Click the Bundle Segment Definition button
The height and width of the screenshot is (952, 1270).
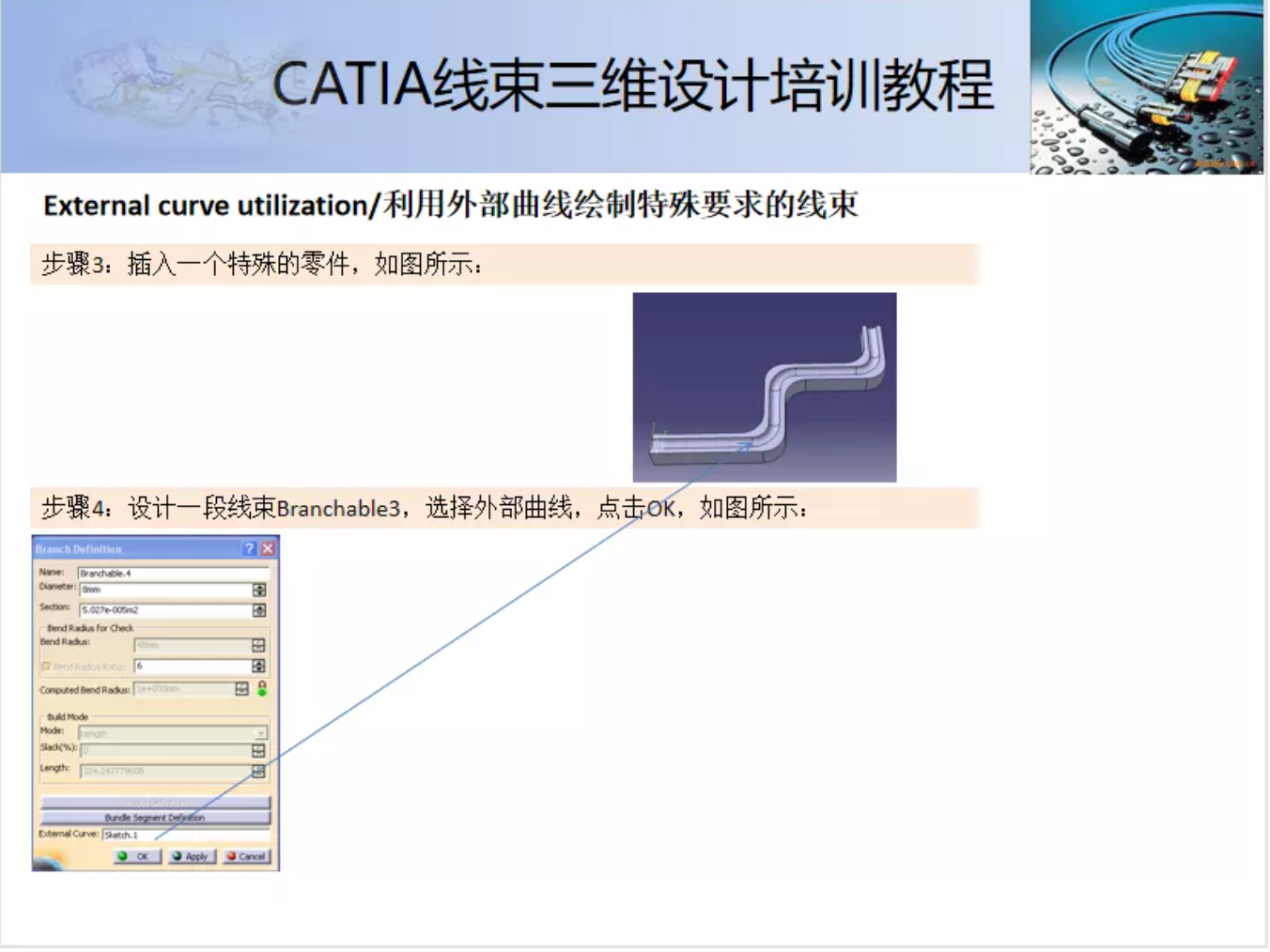coord(155,818)
